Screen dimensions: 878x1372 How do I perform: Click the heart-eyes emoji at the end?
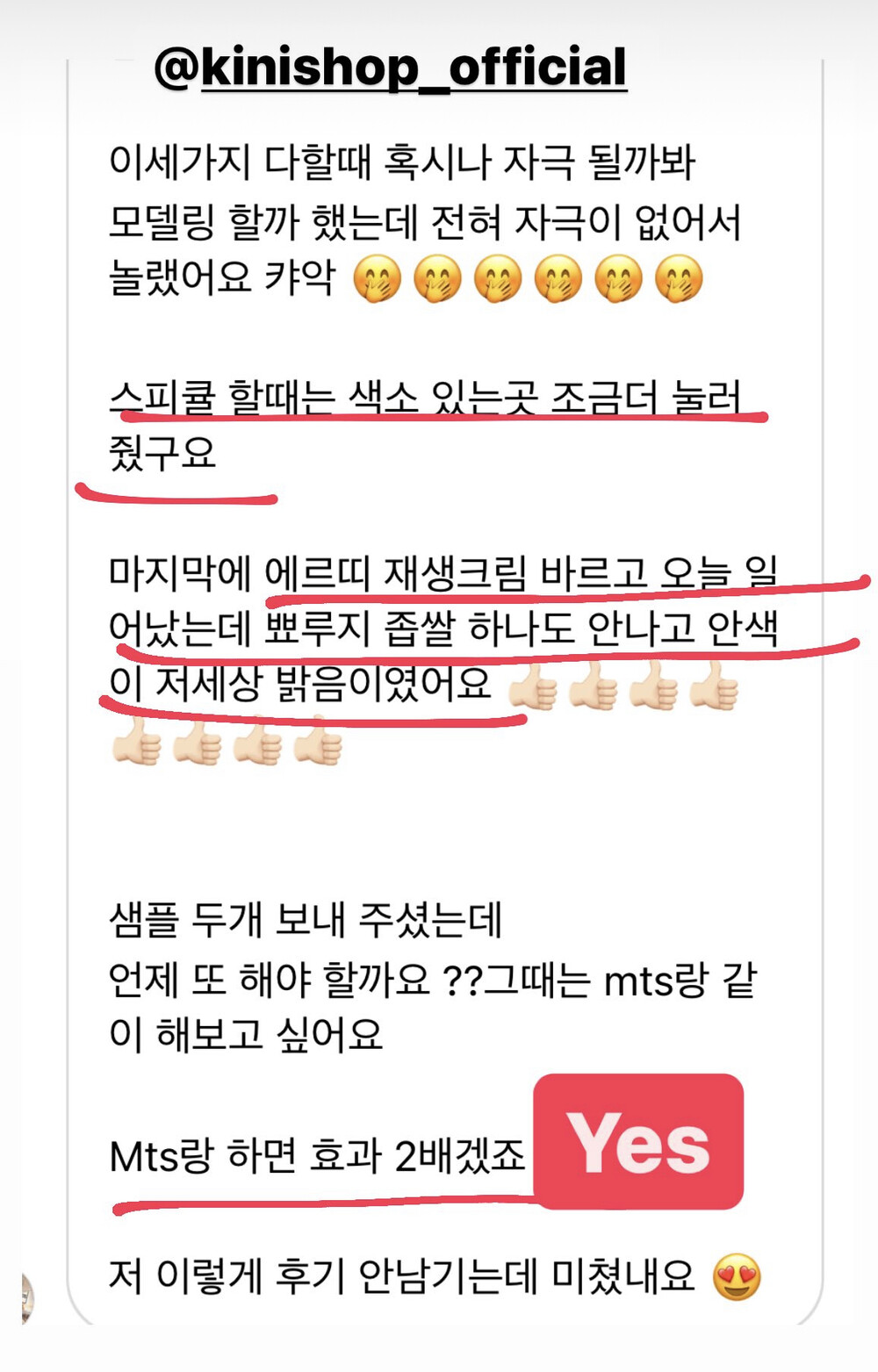pos(737,1278)
